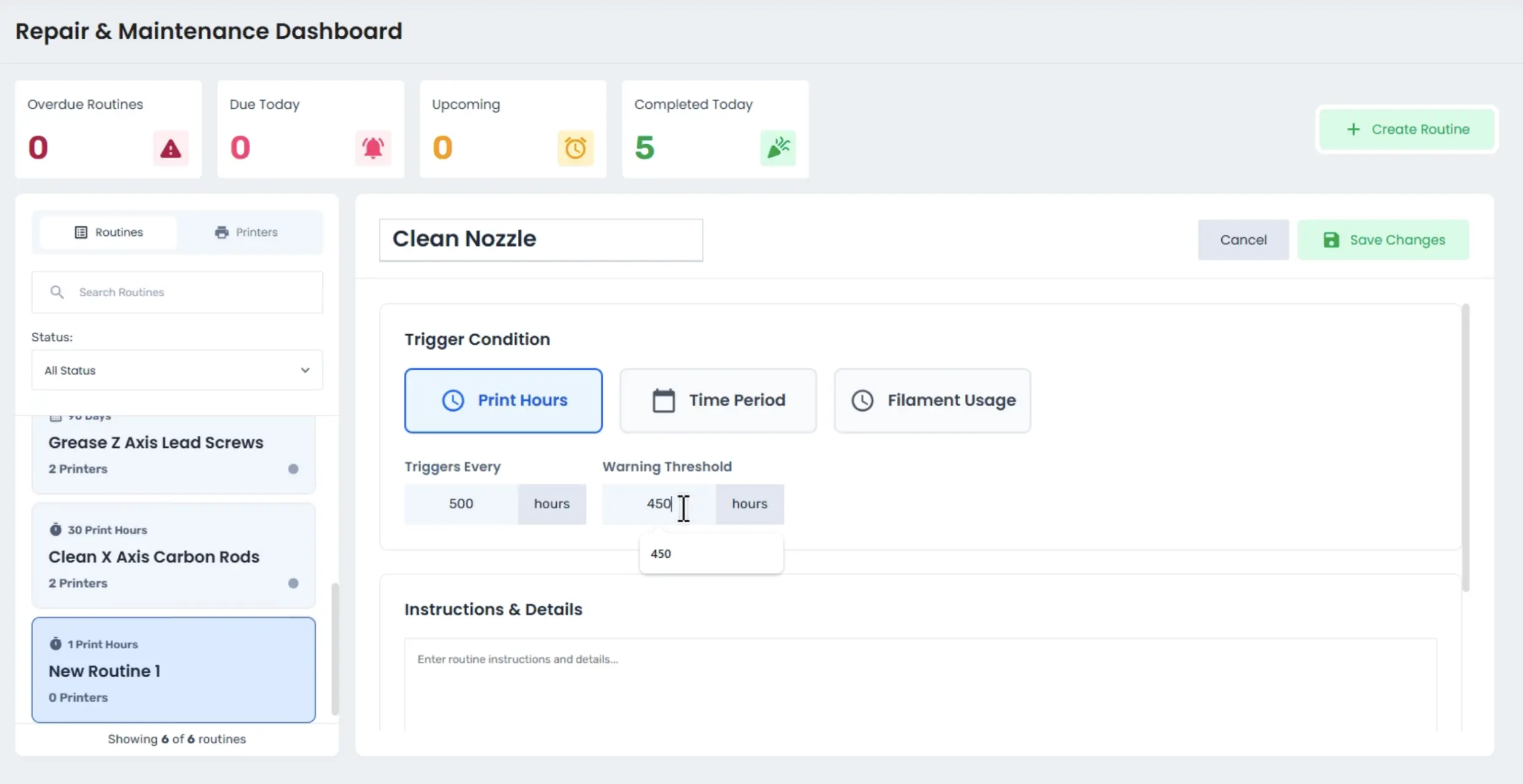1523x784 pixels.
Task: Click the Upcoming card
Action: coord(513,129)
